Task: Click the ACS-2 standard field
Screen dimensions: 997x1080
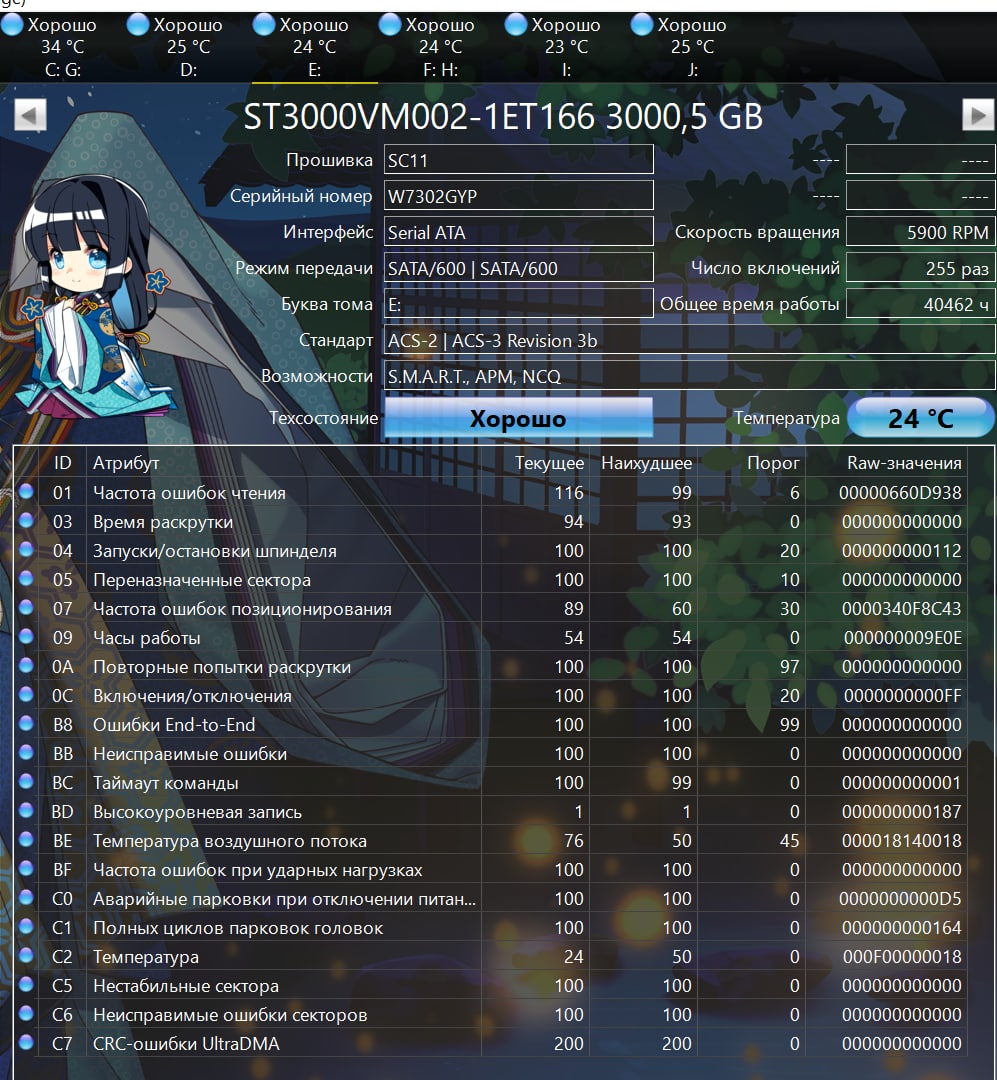Action: (689, 340)
